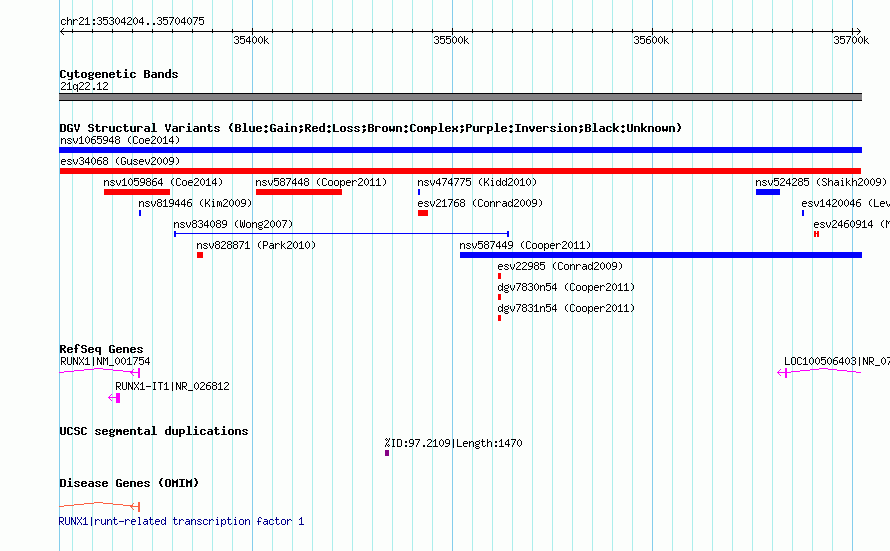The width and height of the screenshot is (890, 551).
Task: Select the dgv7830n54 (Cooper2011) label
Action: [x=566, y=287]
